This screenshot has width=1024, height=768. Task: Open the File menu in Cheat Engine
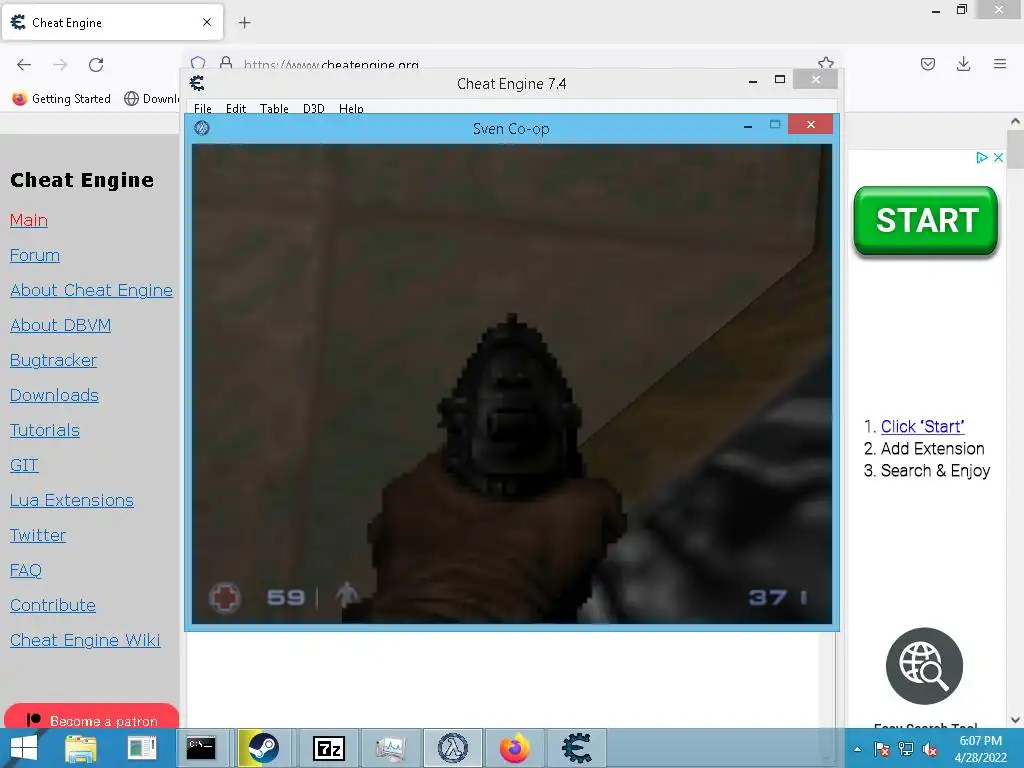[202, 108]
